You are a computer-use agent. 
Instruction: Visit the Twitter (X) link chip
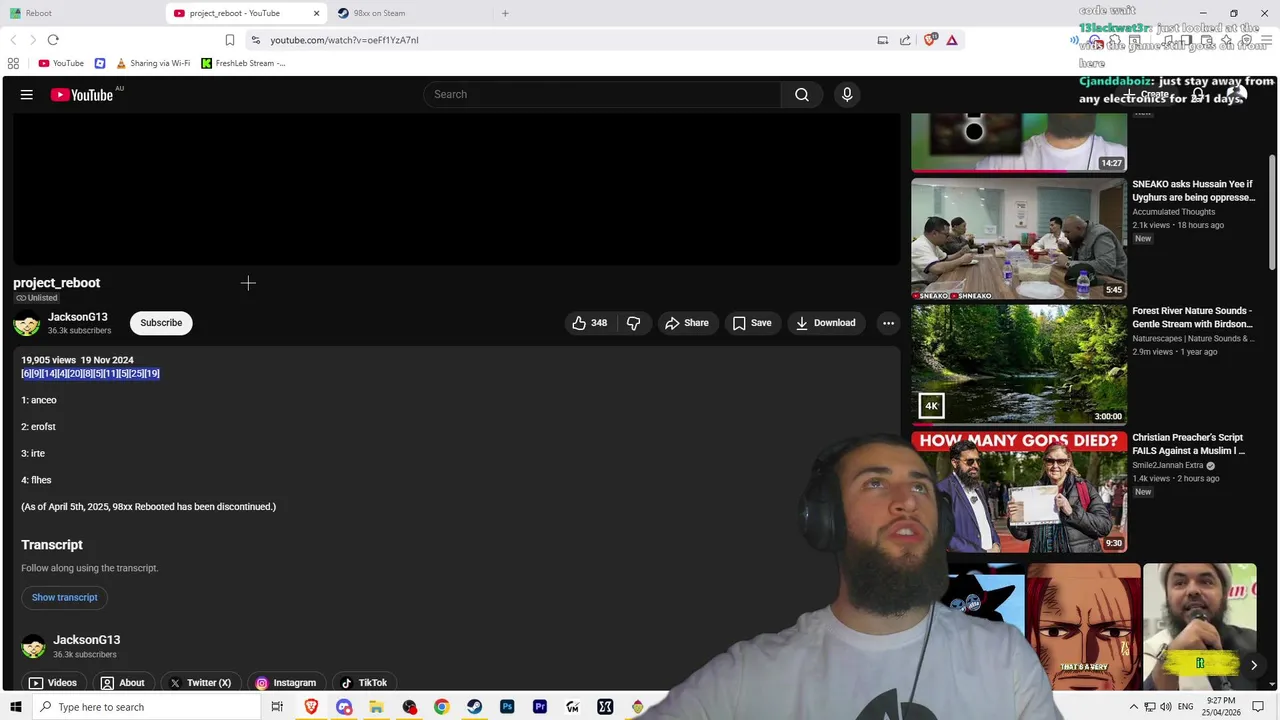(x=200, y=683)
